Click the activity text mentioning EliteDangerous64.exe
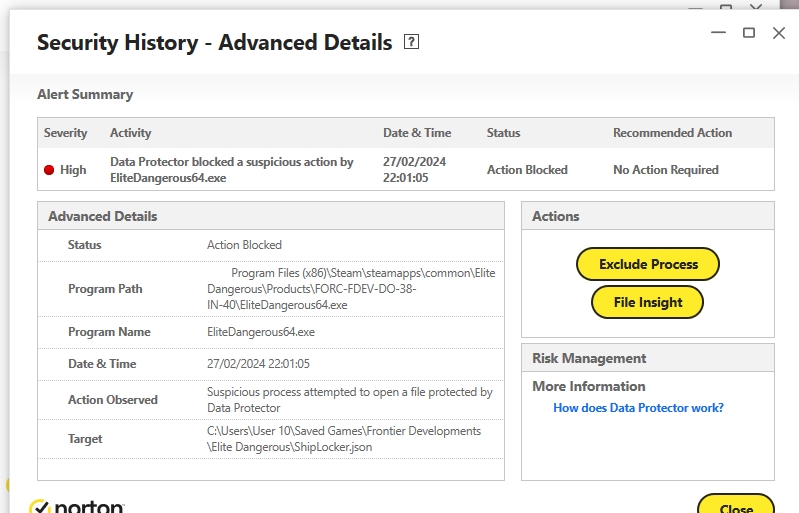Image resolution: width=799 pixels, height=513 pixels. coord(231,170)
